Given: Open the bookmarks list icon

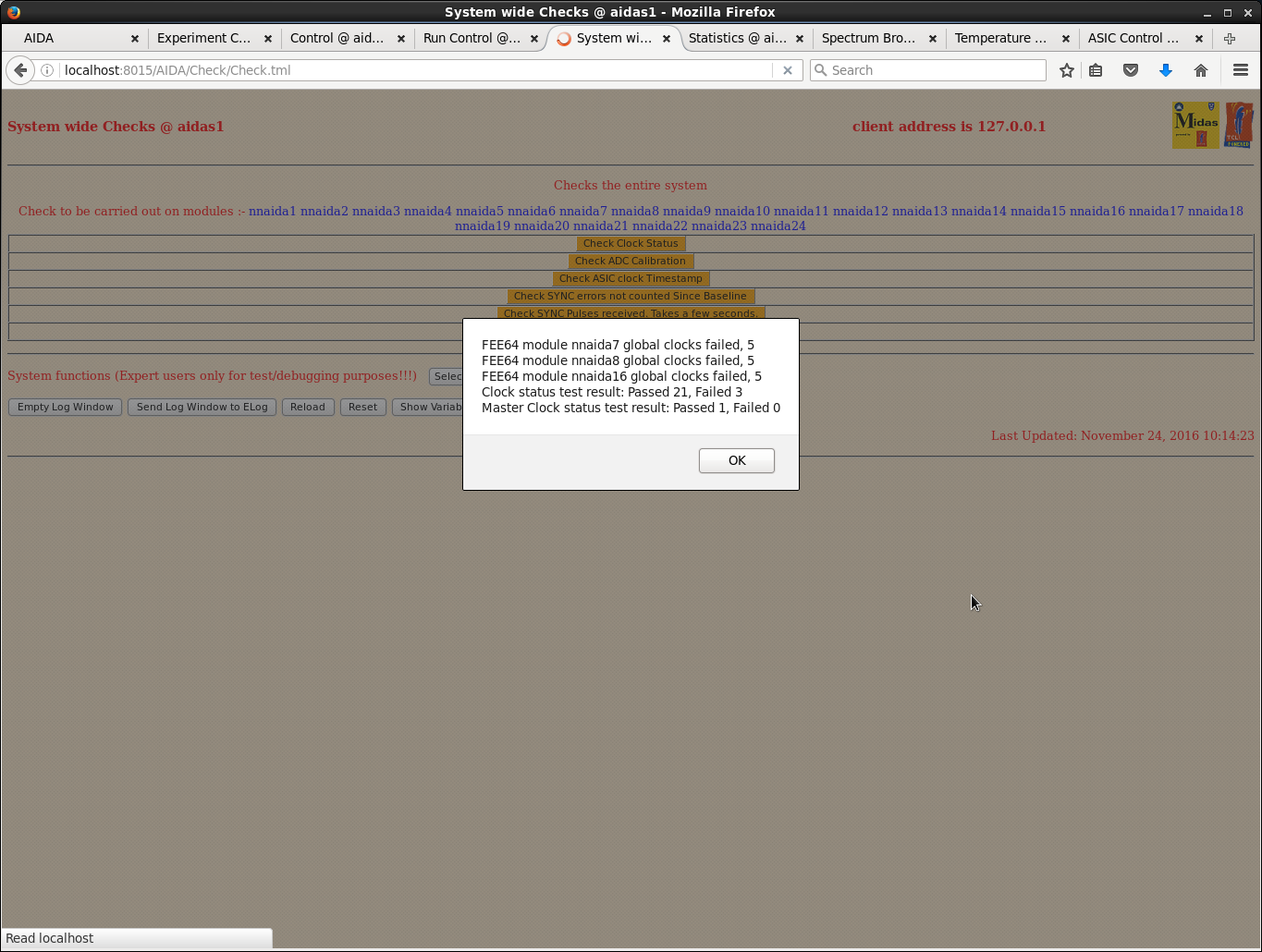Looking at the screenshot, I should [1096, 70].
